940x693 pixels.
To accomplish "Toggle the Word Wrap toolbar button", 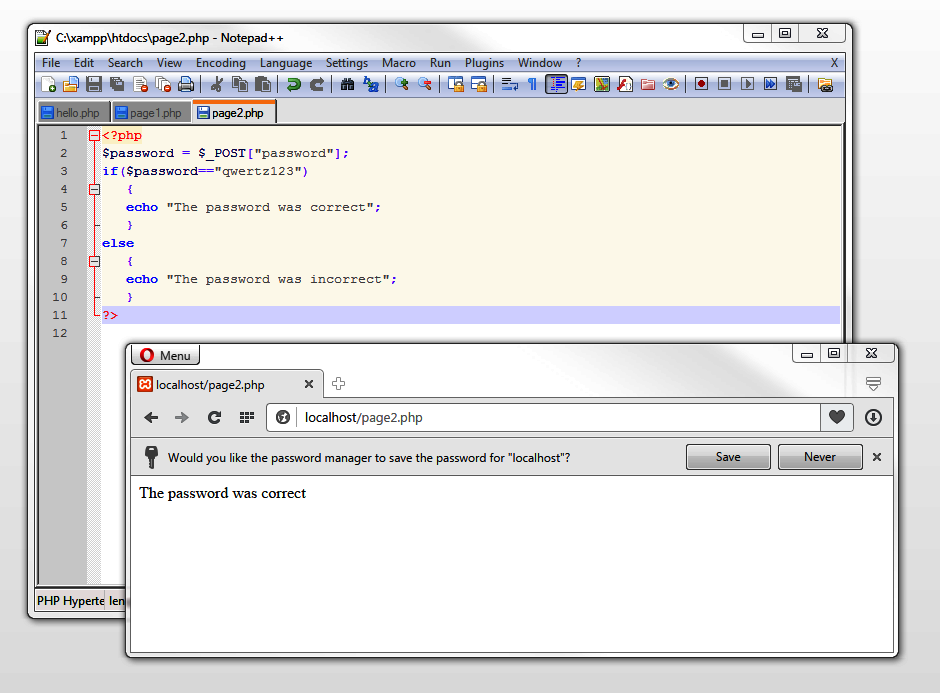I will [509, 85].
